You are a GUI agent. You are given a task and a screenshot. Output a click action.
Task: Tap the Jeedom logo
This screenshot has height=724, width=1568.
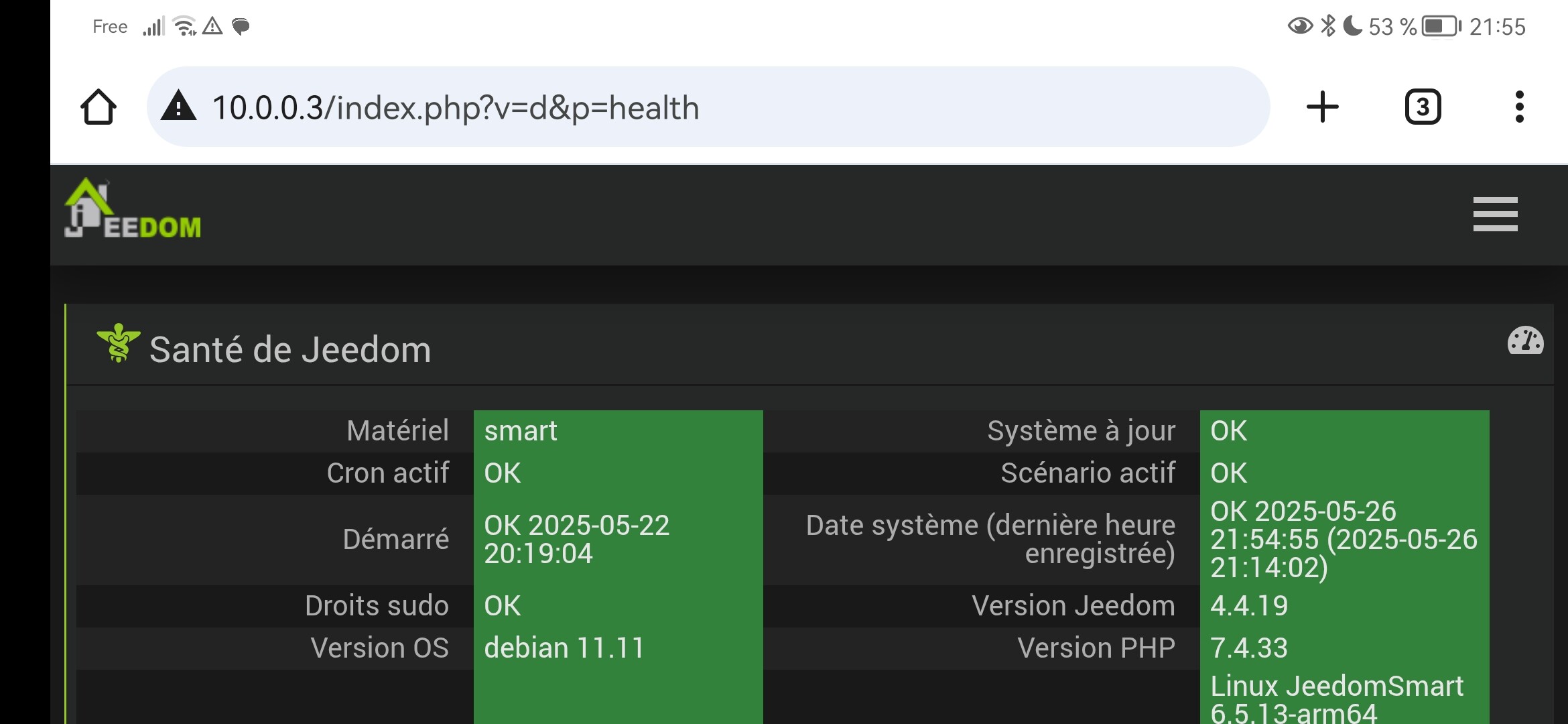[x=133, y=208]
